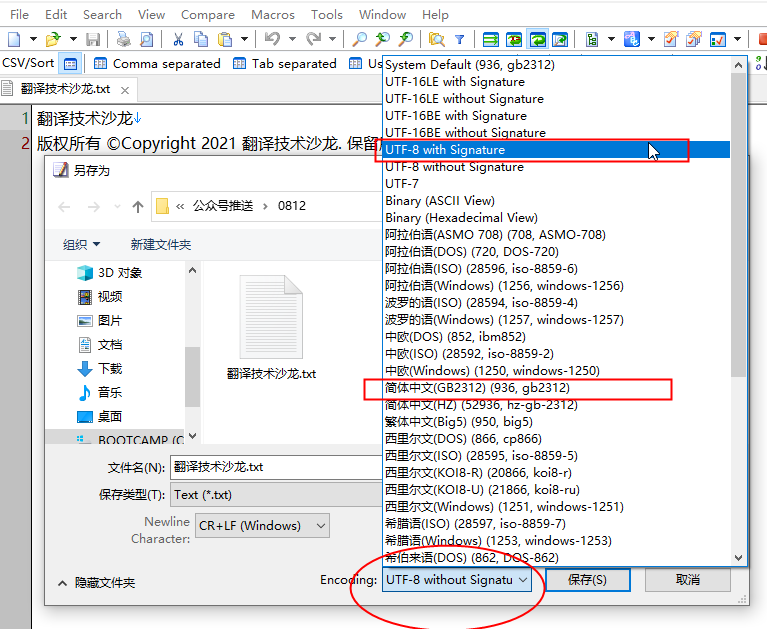Click the encoding list vertical scrollbar thumb
This screenshot has height=629, width=767.
(739, 225)
